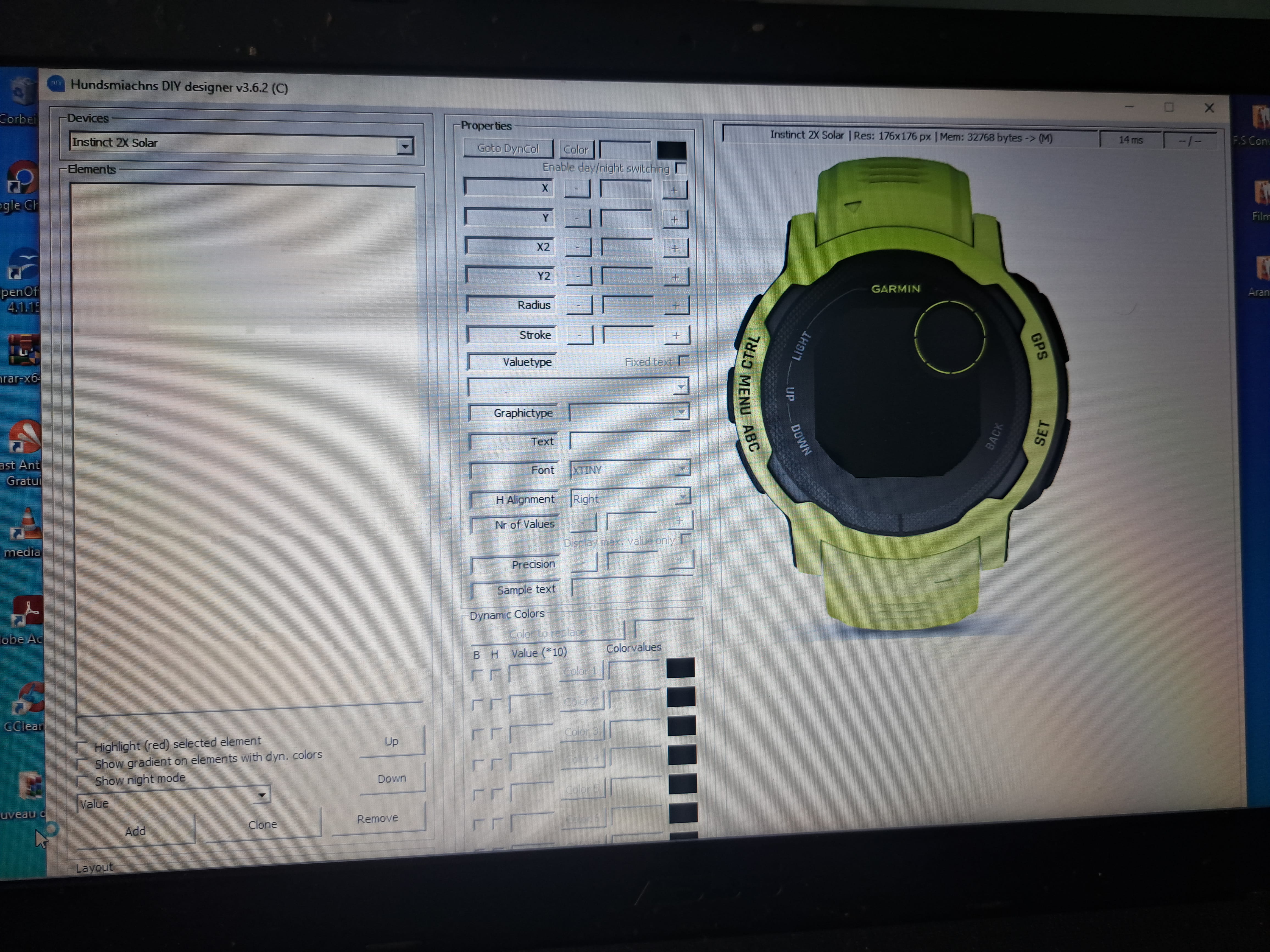This screenshot has width=1270, height=952.
Task: Click the Clone element button
Action: (263, 824)
